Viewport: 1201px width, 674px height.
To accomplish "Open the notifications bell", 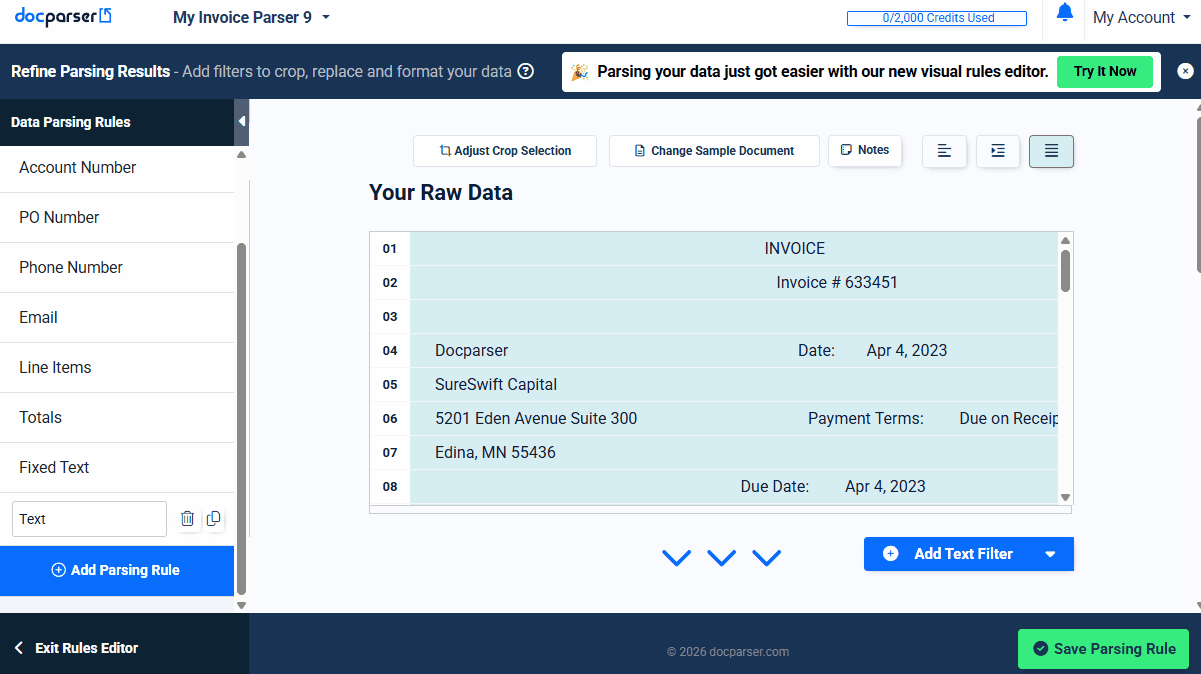I will (x=1064, y=13).
